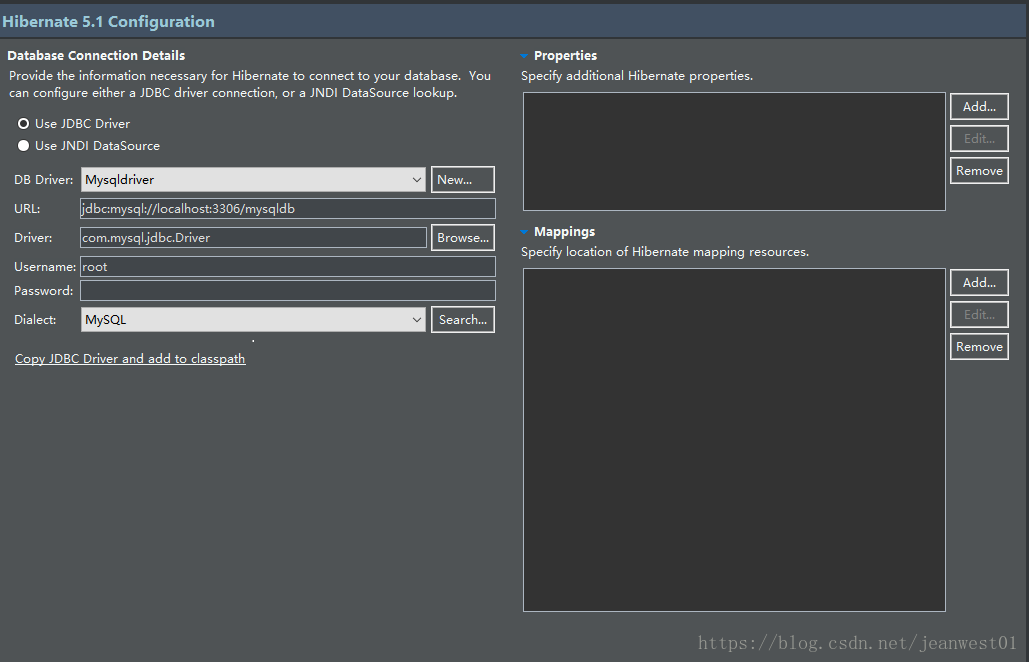Image resolution: width=1029 pixels, height=663 pixels.
Task: Click Search... next to the Dialect dropdown
Action: (x=463, y=320)
